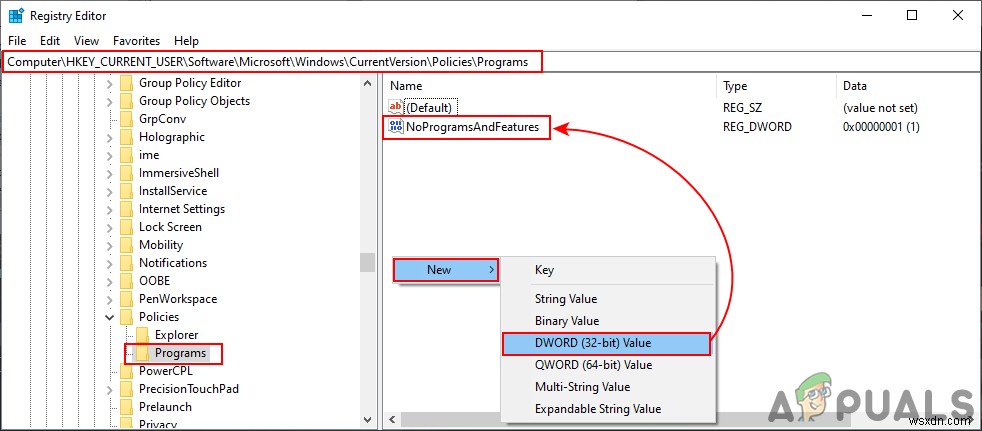
Task: Select the Explorer key label
Action: click(x=177, y=335)
